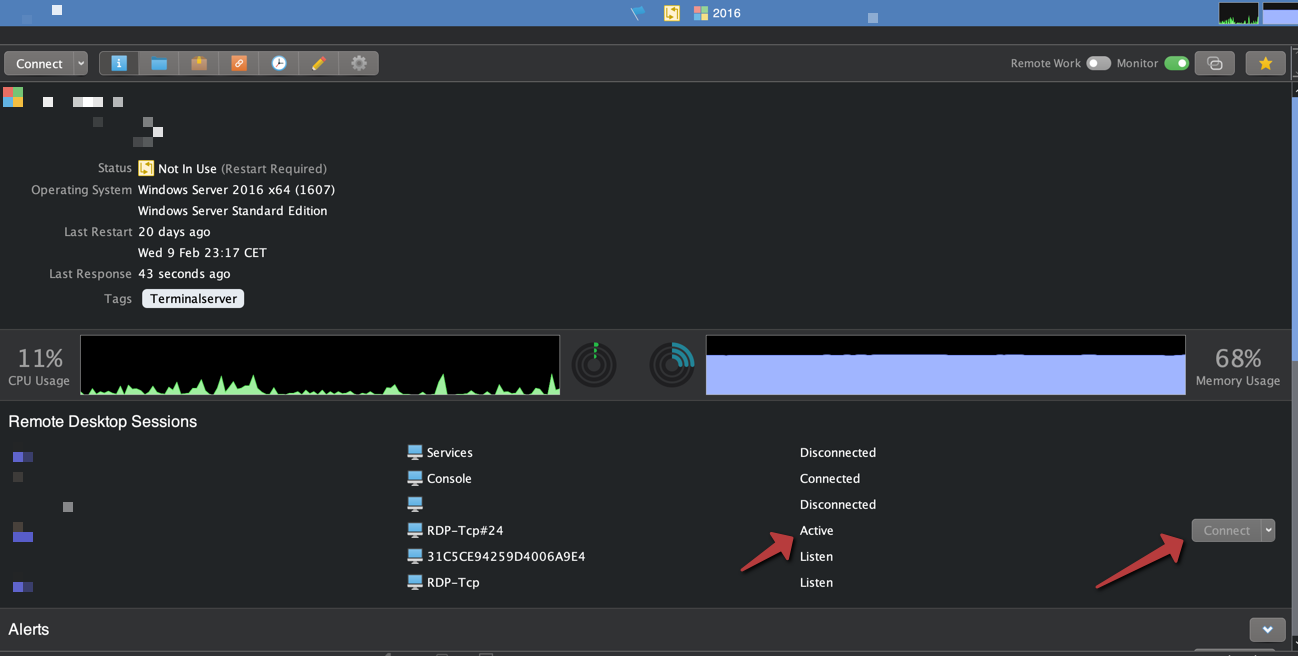Select the Console session row

coord(449,478)
